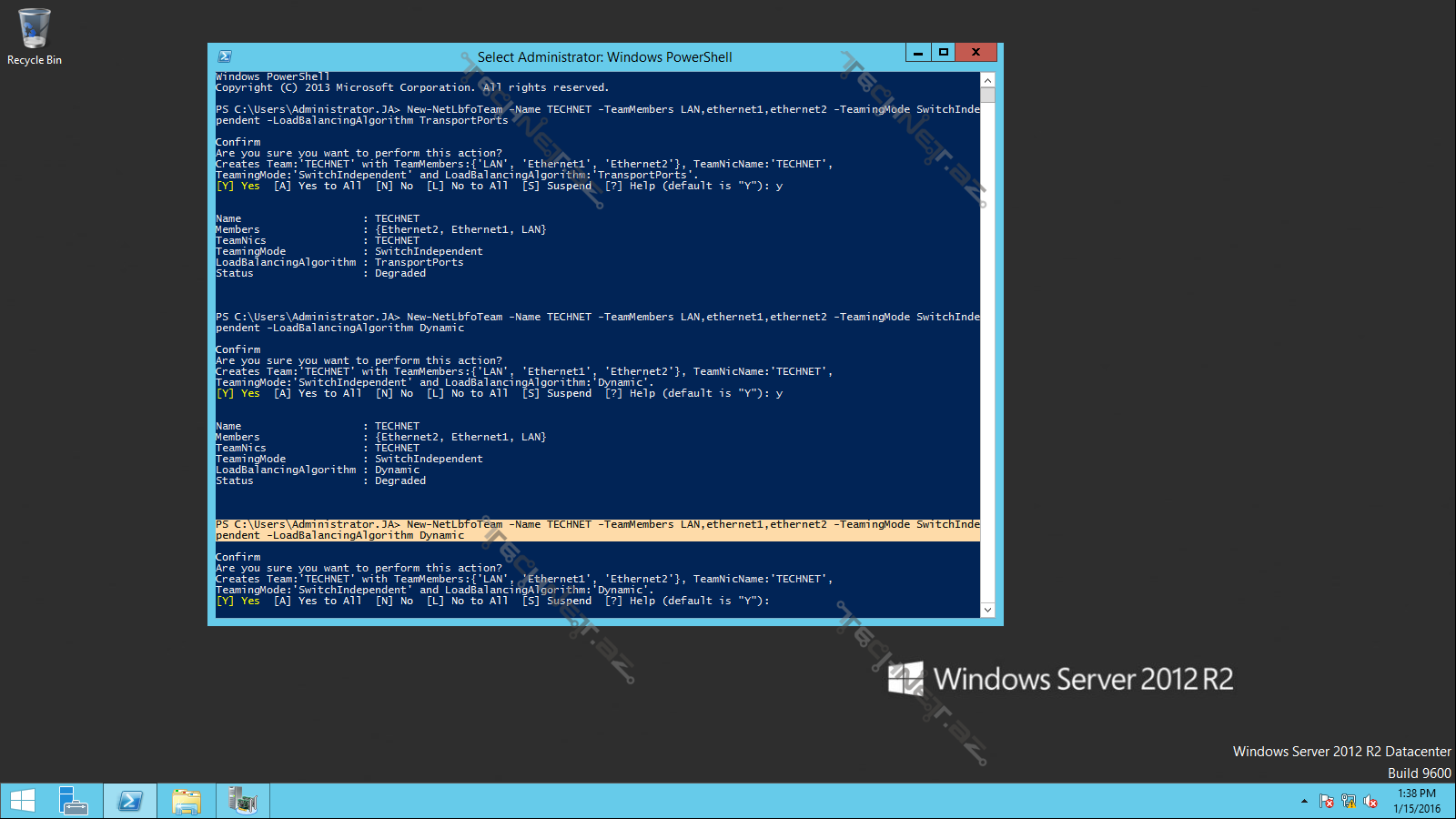Screen dimensions: 1456x819
Task: Expand the hidden tray icons arrow
Action: coord(1304,802)
